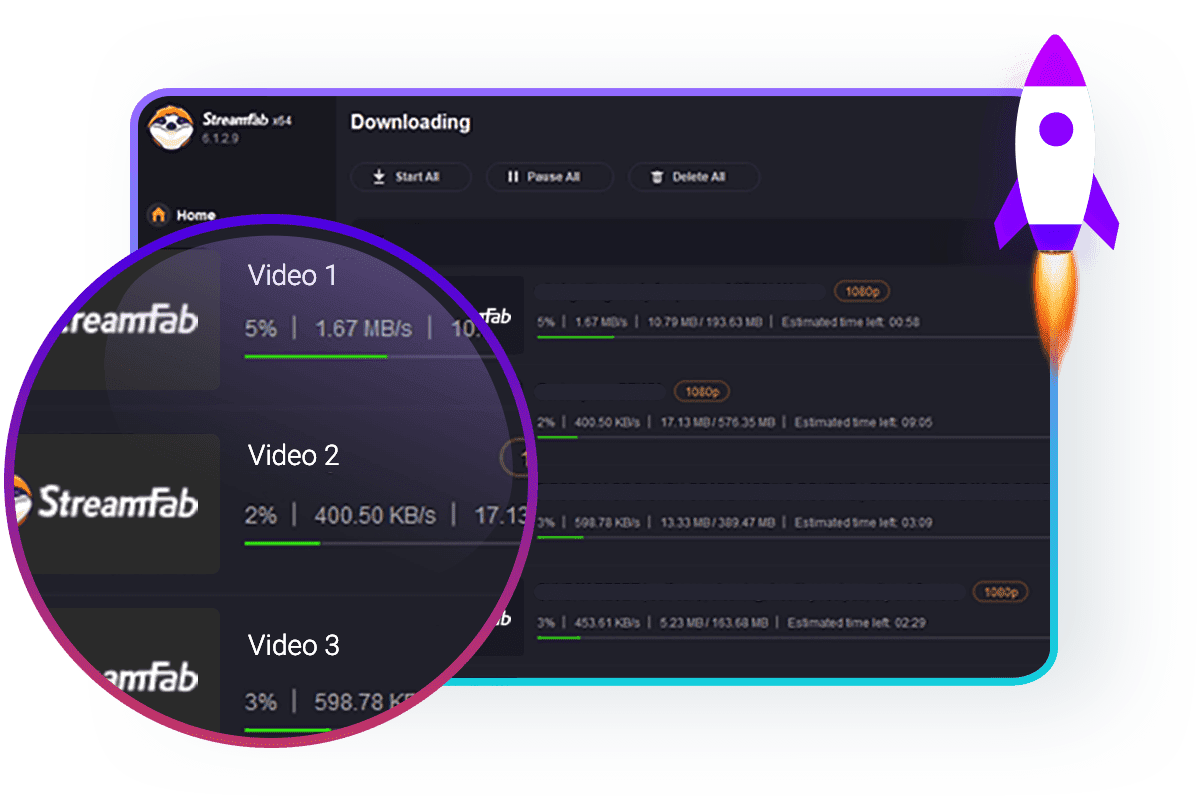Viewport: 1200px width, 800px height.
Task: Select the text 'Estimated time left: 02:29'
Action: tap(857, 622)
